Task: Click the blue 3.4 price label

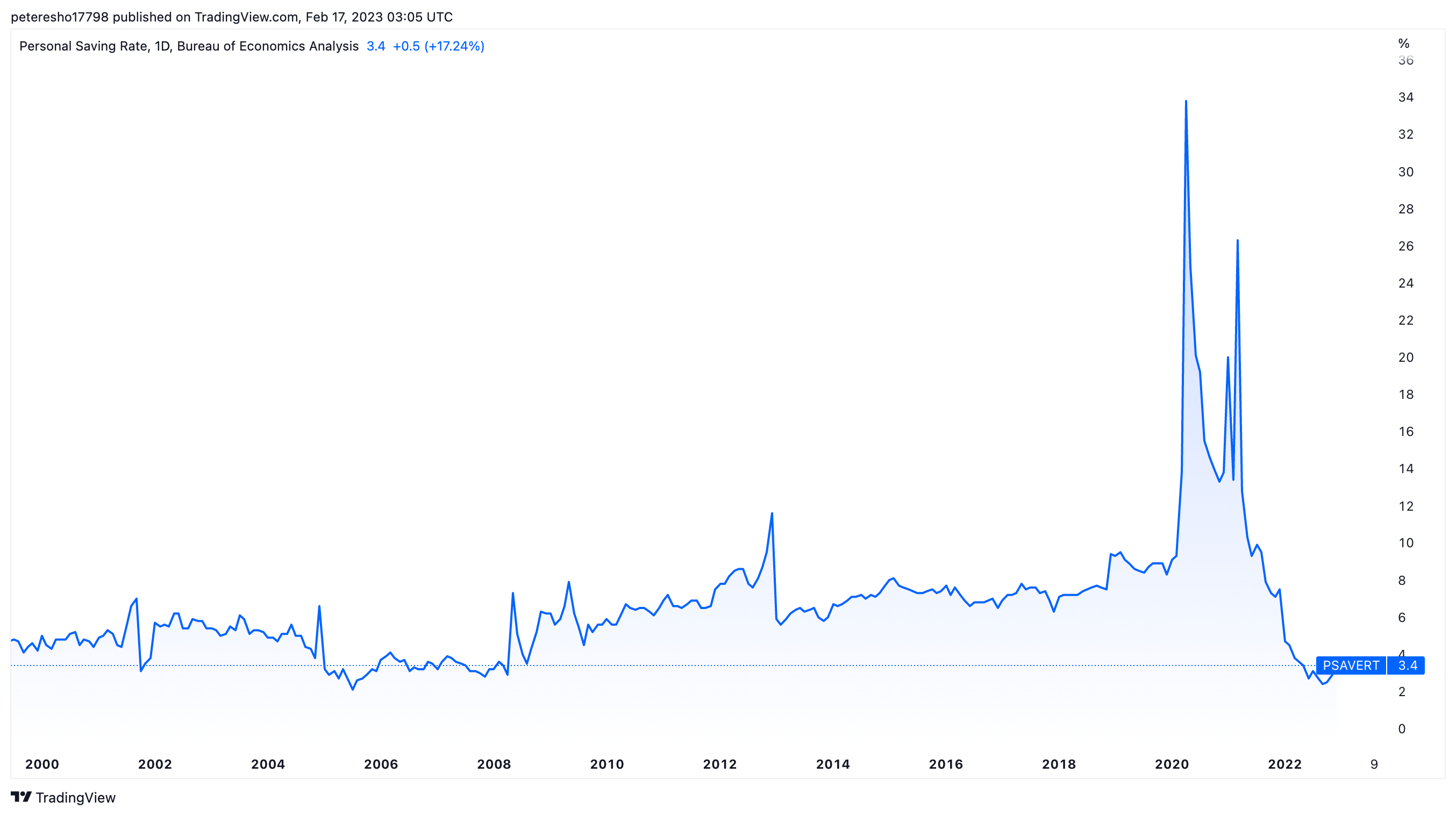Action: [x=1407, y=665]
